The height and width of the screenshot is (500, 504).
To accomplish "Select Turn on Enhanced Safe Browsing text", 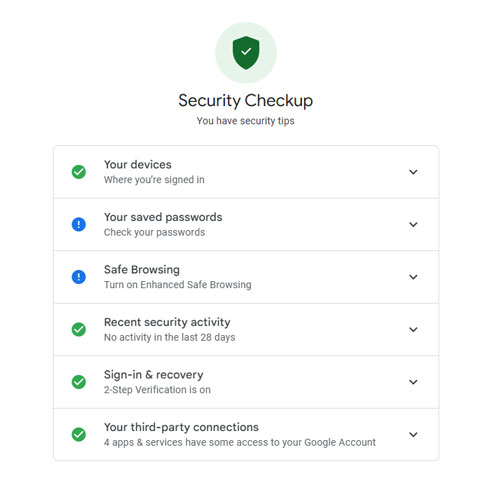I will tap(178, 285).
